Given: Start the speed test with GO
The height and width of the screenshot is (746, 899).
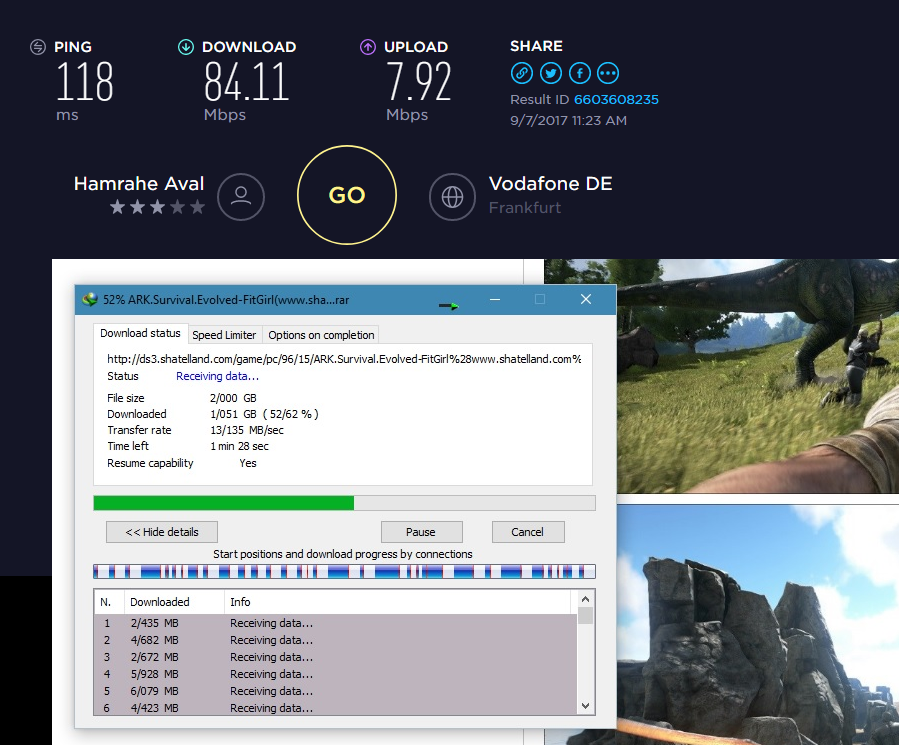Looking at the screenshot, I should [x=347, y=195].
